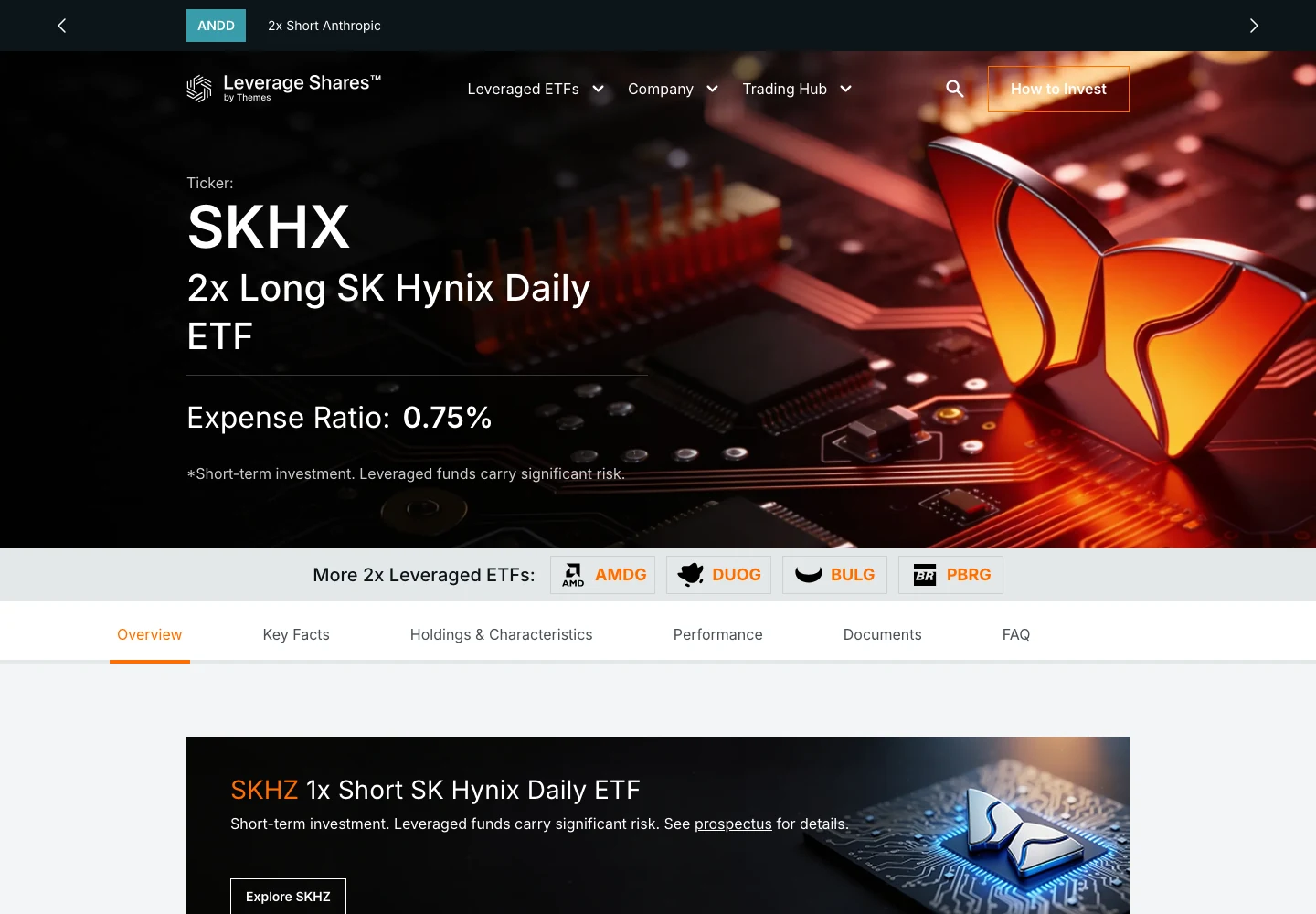Select the Overview tab
This screenshot has height=914, width=1316.
click(x=150, y=634)
